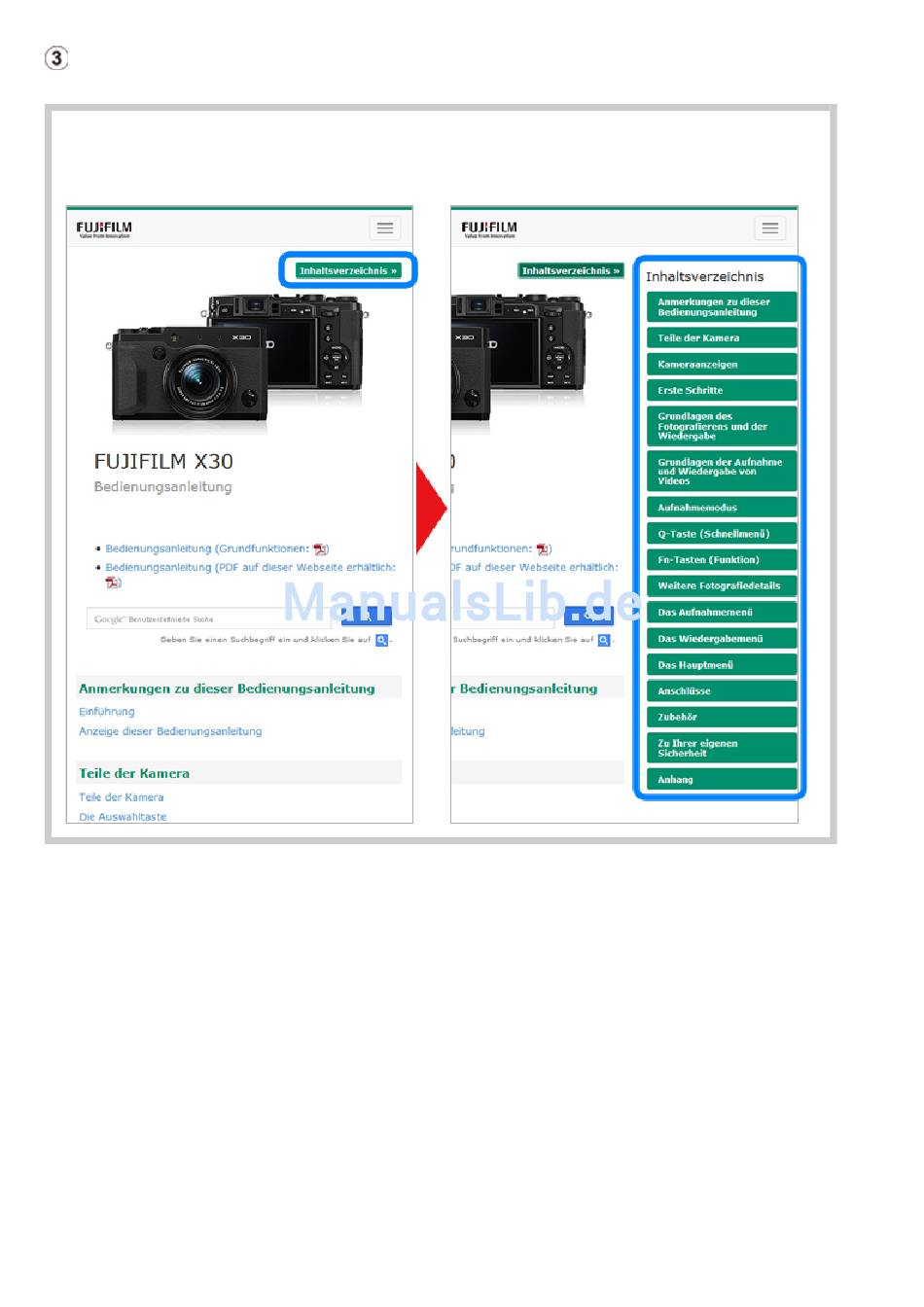Open the hamburger menu in the left screenshot
Image resolution: width=924 pixels, height=1307 pixels.
[385, 228]
